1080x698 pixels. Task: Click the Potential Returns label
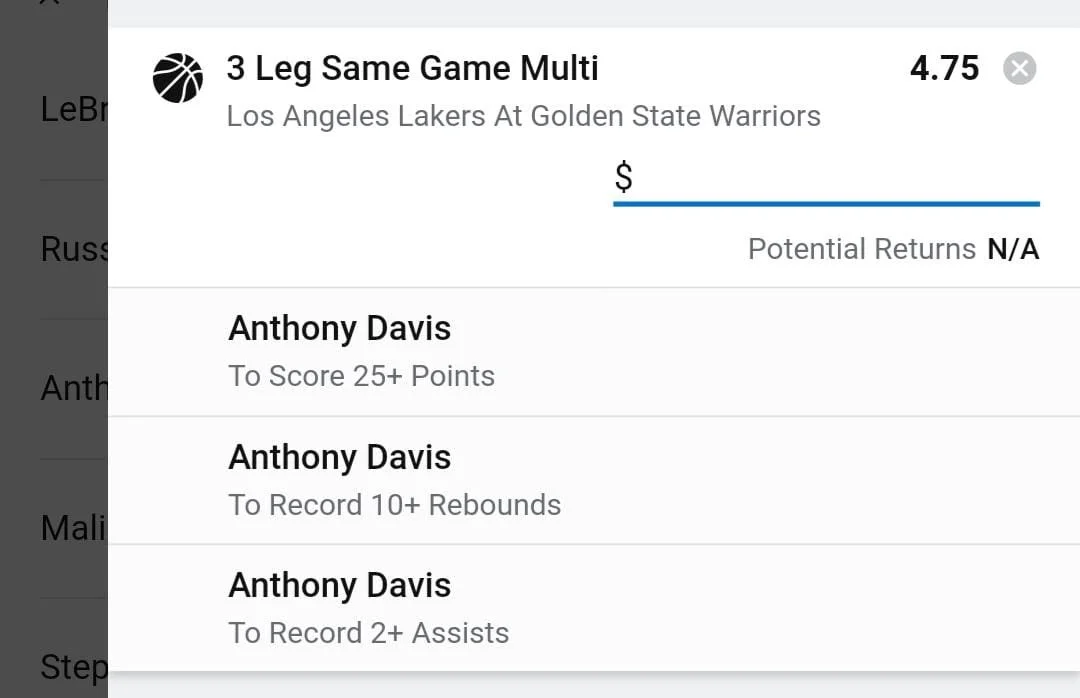coord(861,249)
